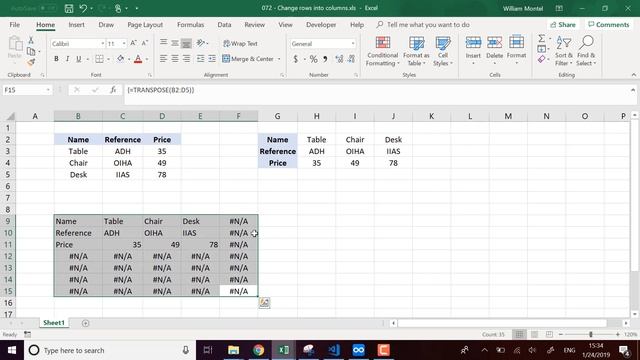
Task: Open Find & Select menu
Action: (586, 51)
